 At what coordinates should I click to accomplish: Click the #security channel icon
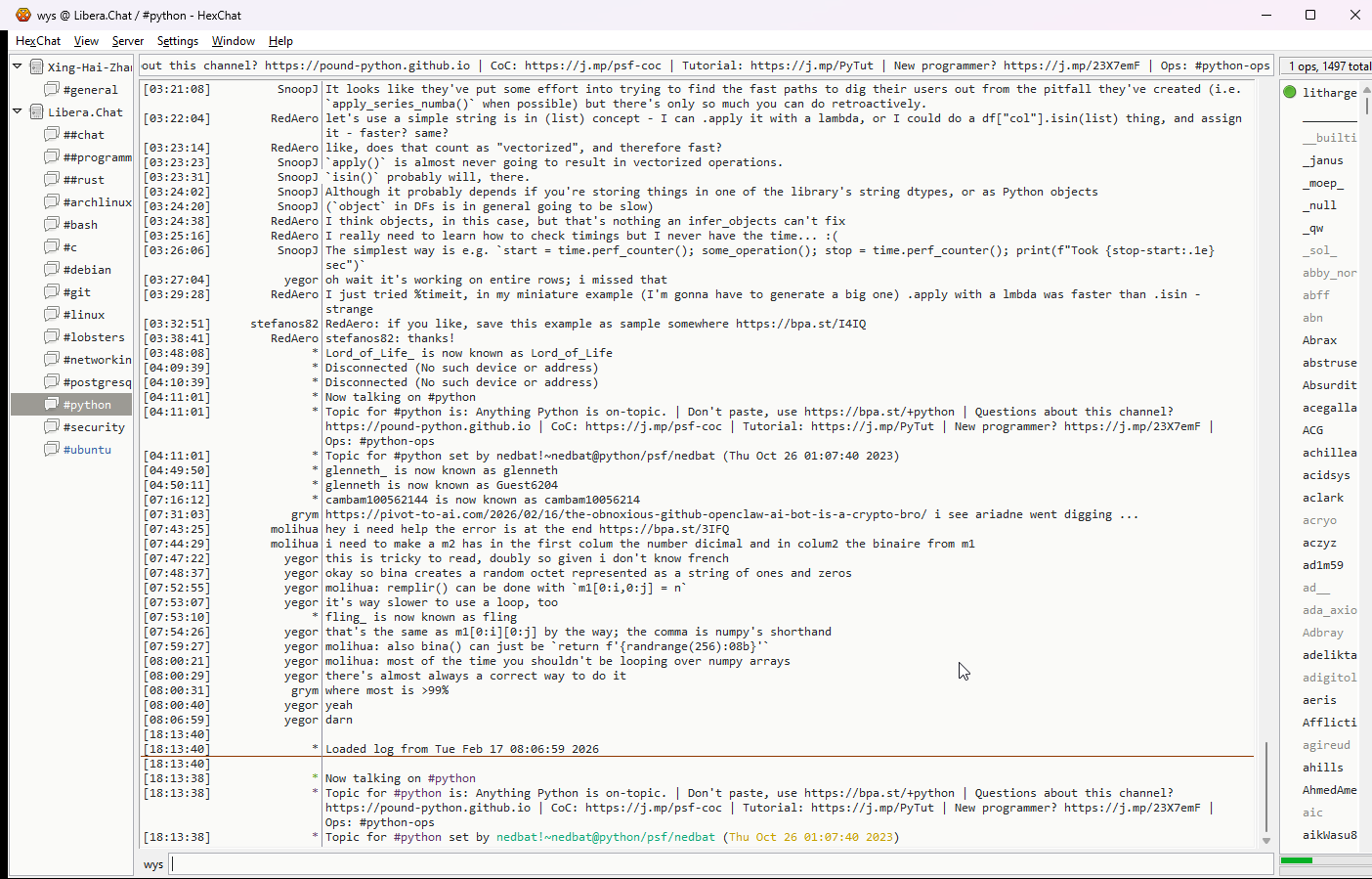point(52,426)
